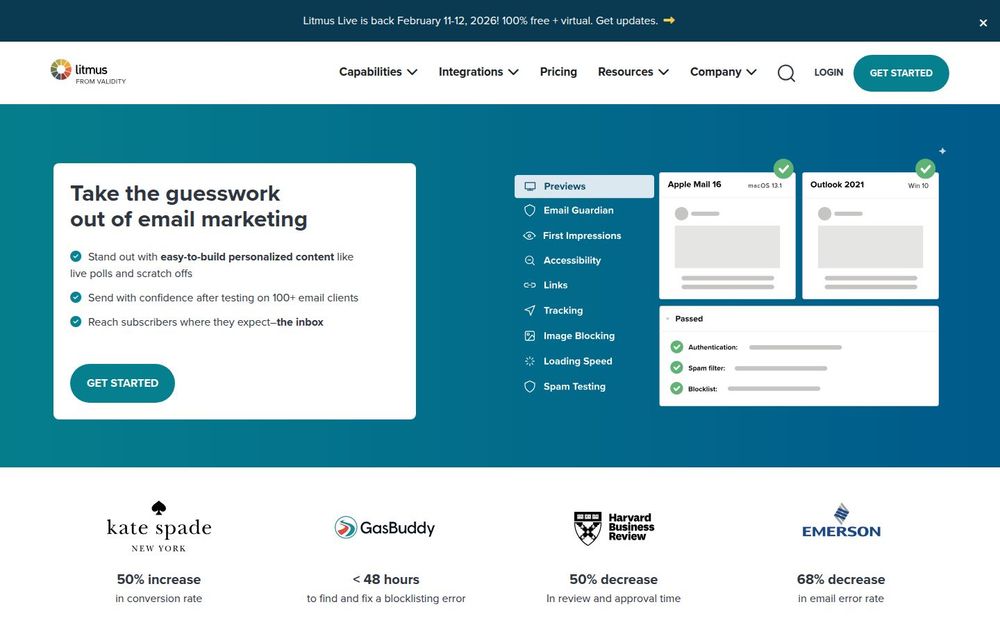Click green checkmark on Outlook 2021 card
The image size is (1000, 625).
coord(925,169)
